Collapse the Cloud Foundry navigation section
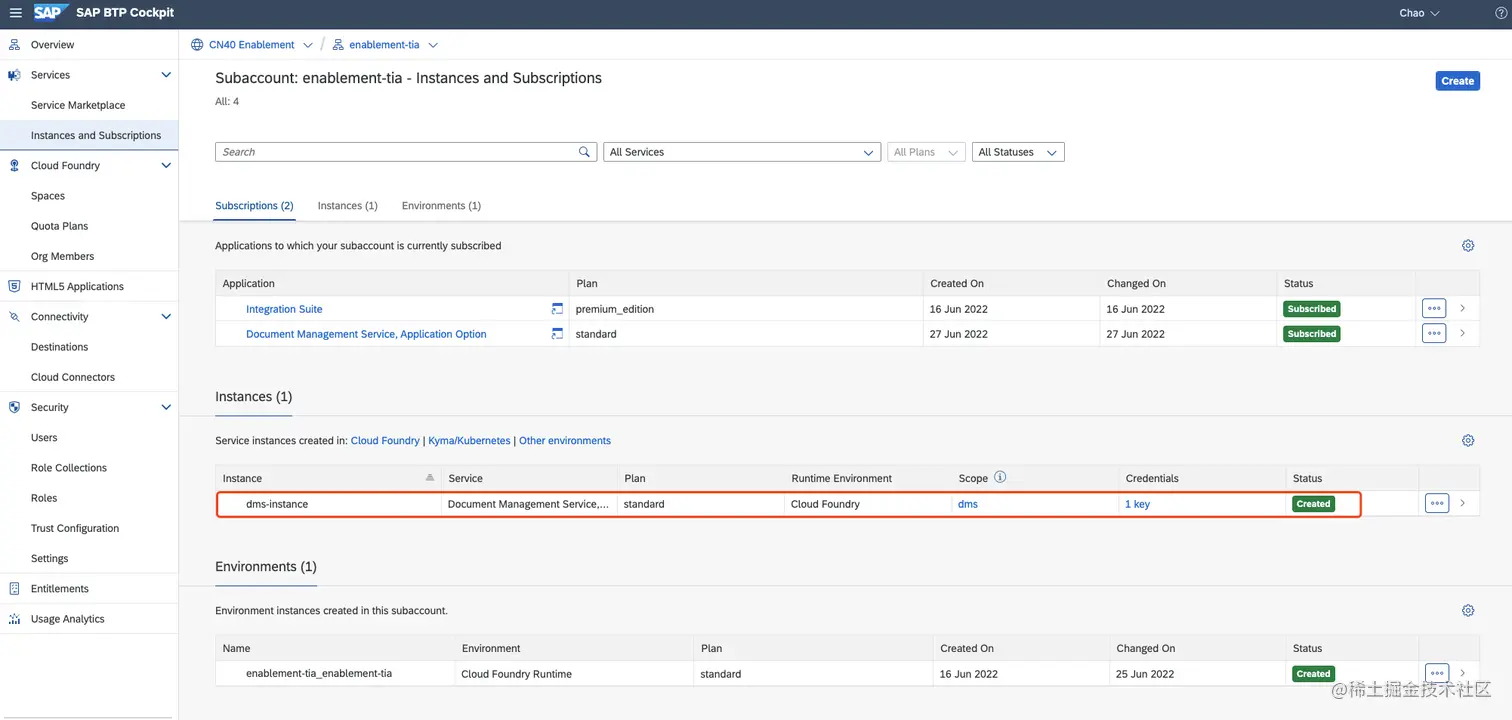Image resolution: width=1512 pixels, height=720 pixels. tap(166, 166)
